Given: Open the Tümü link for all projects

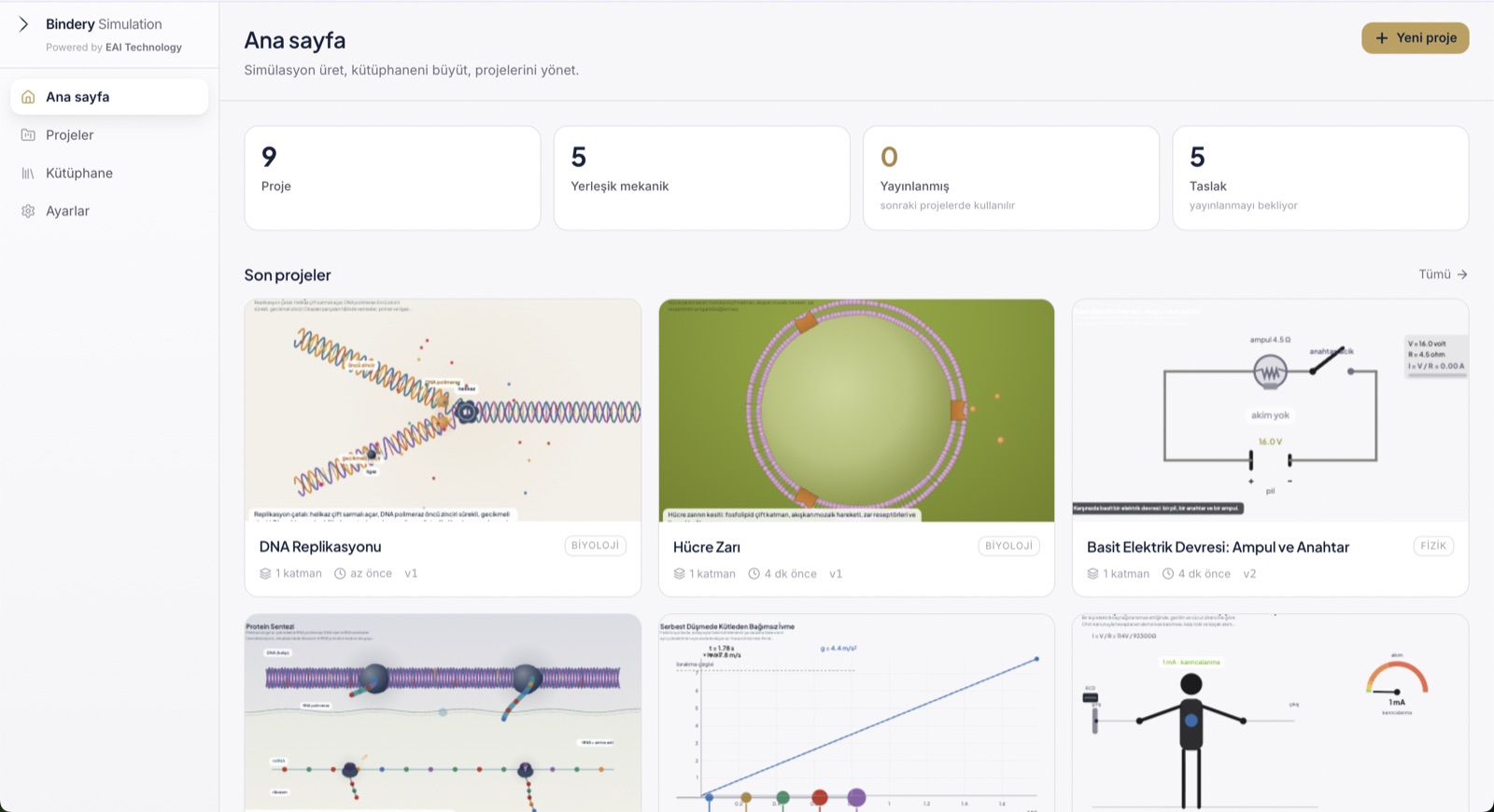Looking at the screenshot, I should [x=1444, y=274].
